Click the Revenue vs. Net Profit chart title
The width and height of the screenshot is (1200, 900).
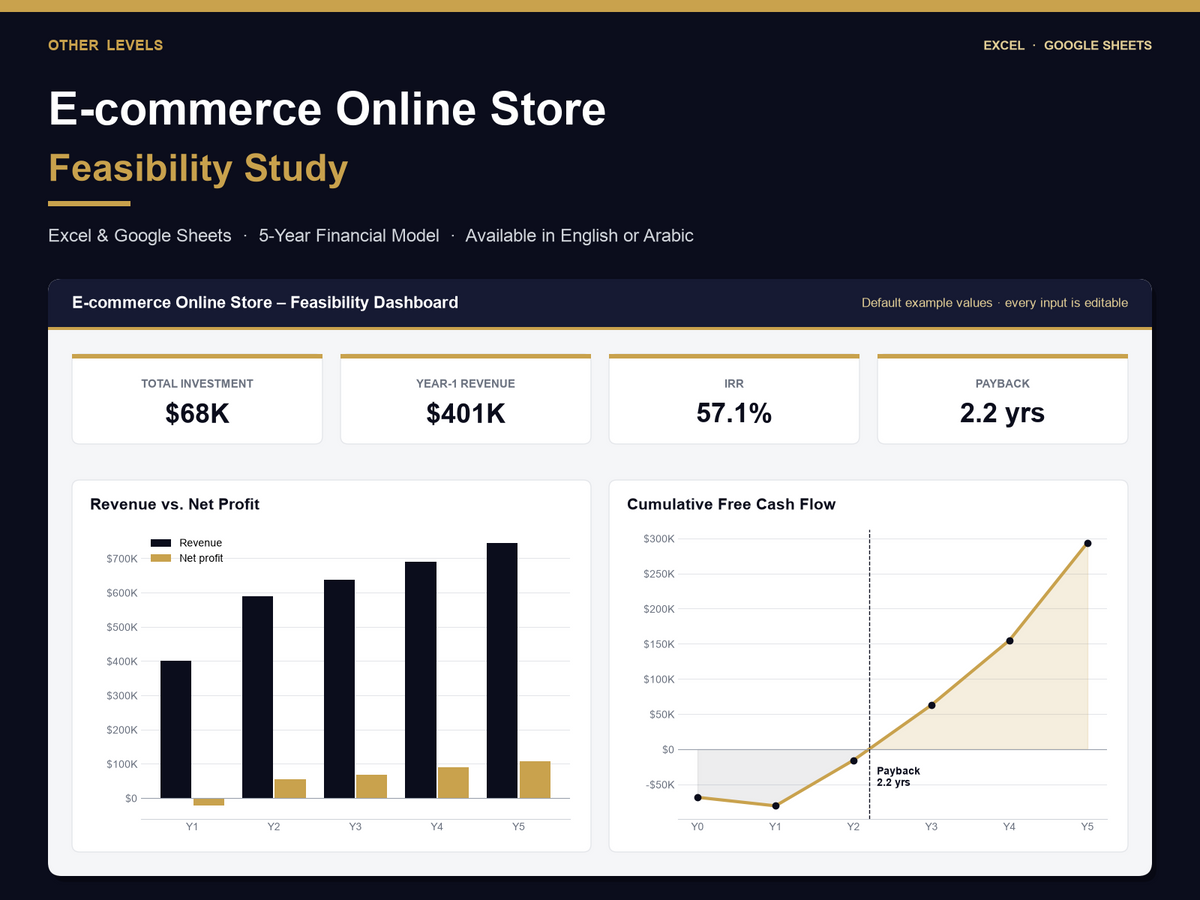point(175,504)
